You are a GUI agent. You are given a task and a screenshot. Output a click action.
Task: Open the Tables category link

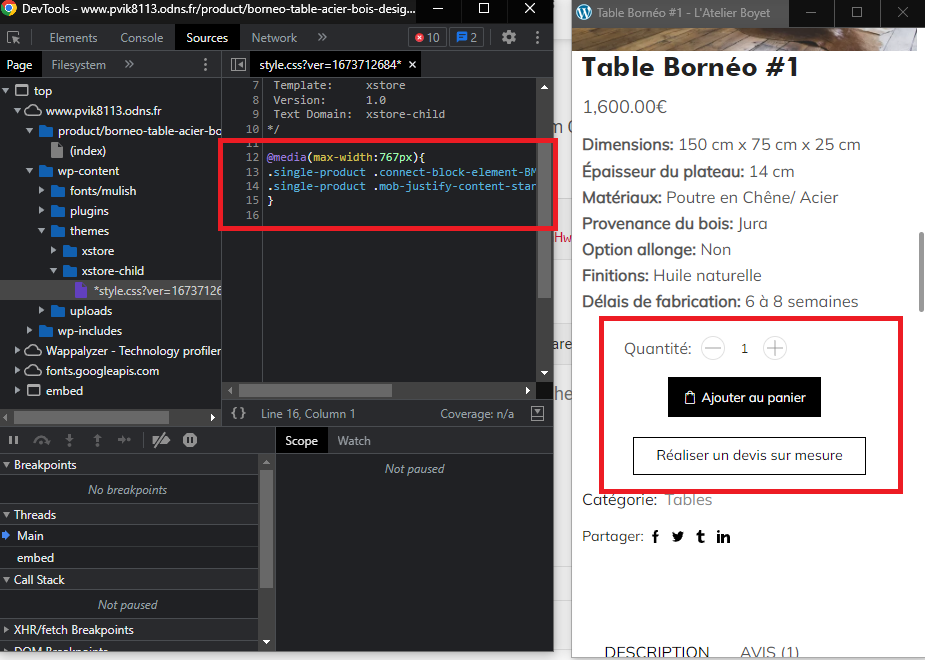coord(688,500)
